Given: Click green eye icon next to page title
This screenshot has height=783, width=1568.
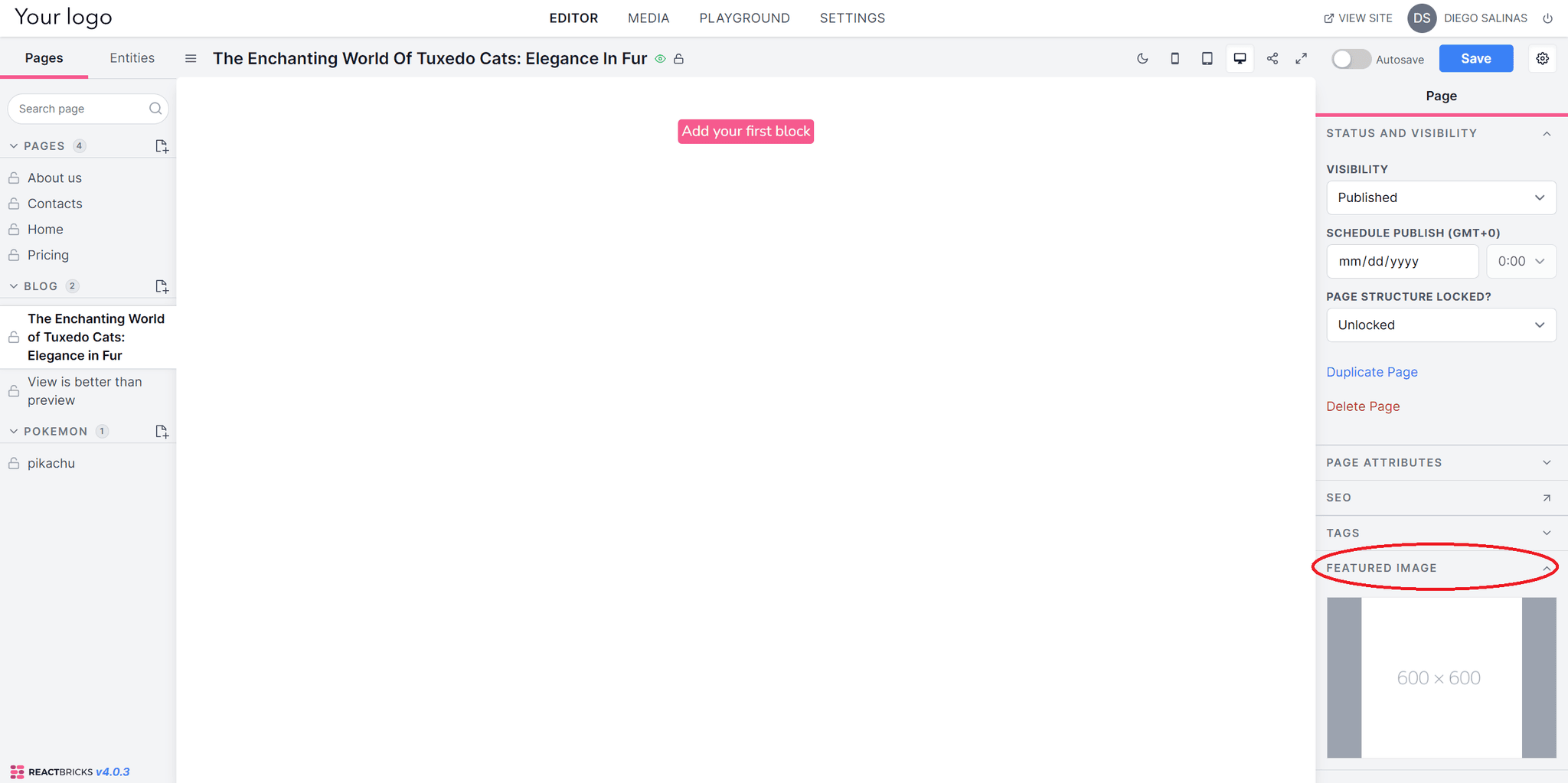Looking at the screenshot, I should [x=660, y=59].
